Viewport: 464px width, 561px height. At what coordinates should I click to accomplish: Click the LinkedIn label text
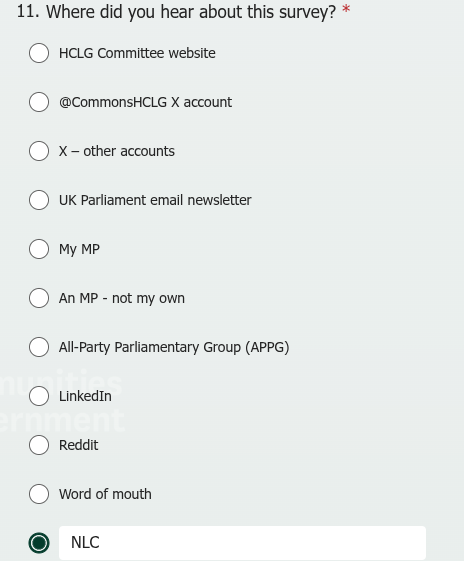[85, 396]
